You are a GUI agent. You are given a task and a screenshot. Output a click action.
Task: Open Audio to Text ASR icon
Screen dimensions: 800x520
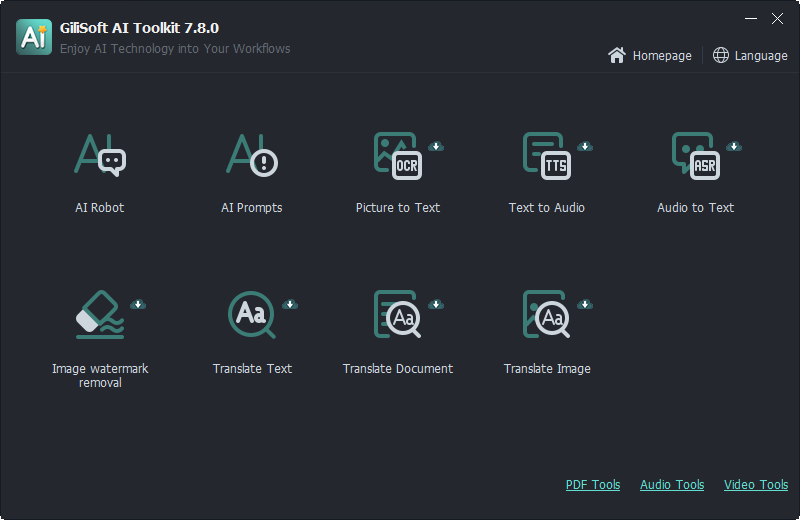coord(696,156)
